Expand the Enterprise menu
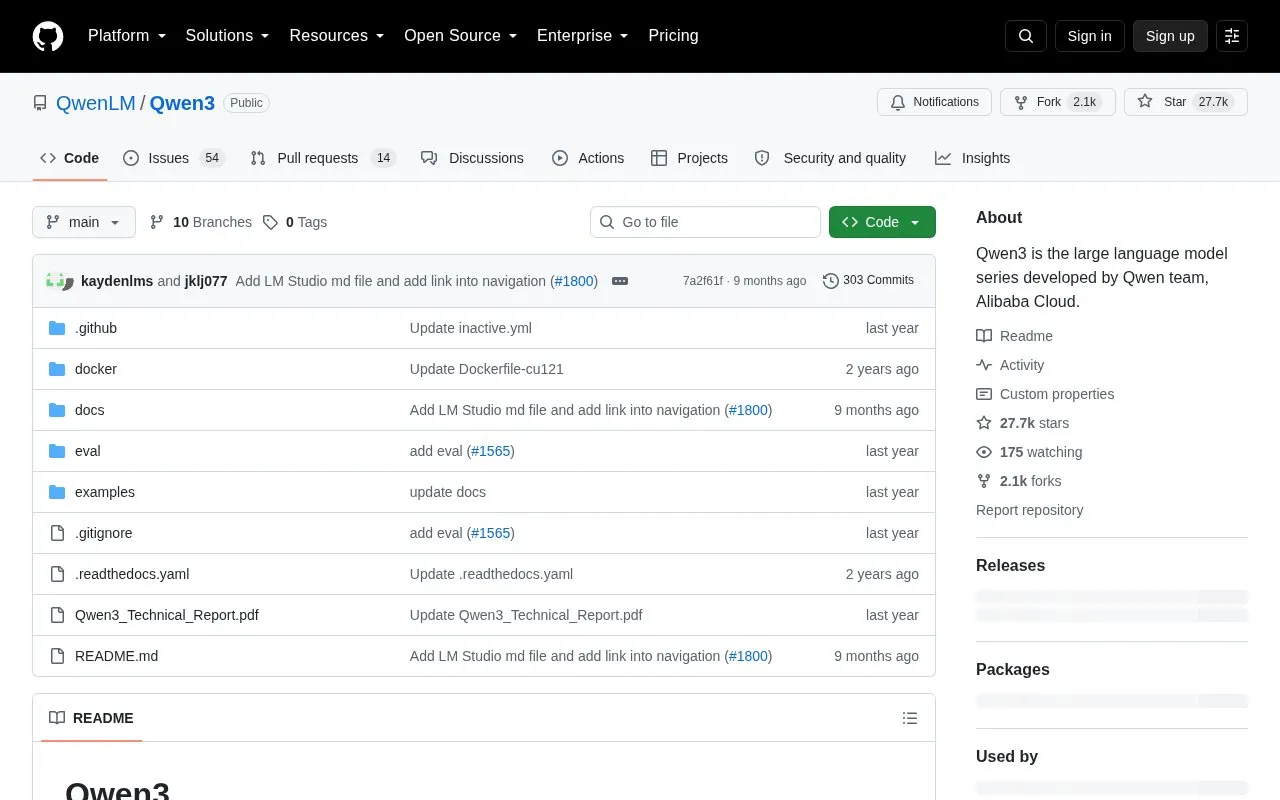1280x800 pixels. click(583, 36)
